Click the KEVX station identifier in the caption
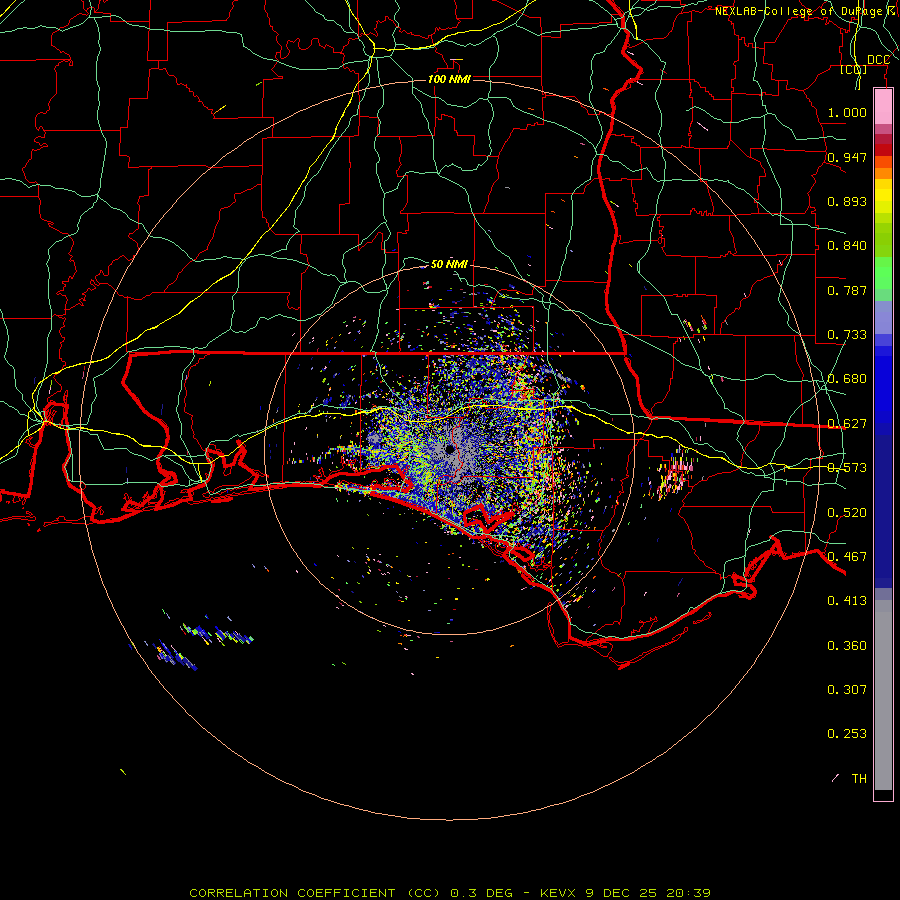Image resolution: width=900 pixels, height=900 pixels. tap(558, 893)
